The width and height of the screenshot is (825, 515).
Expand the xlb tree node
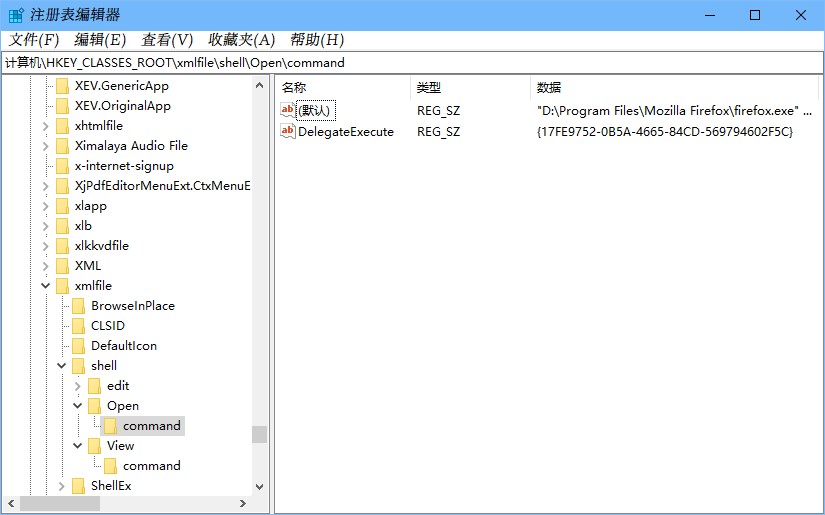pyautogui.click(x=45, y=226)
